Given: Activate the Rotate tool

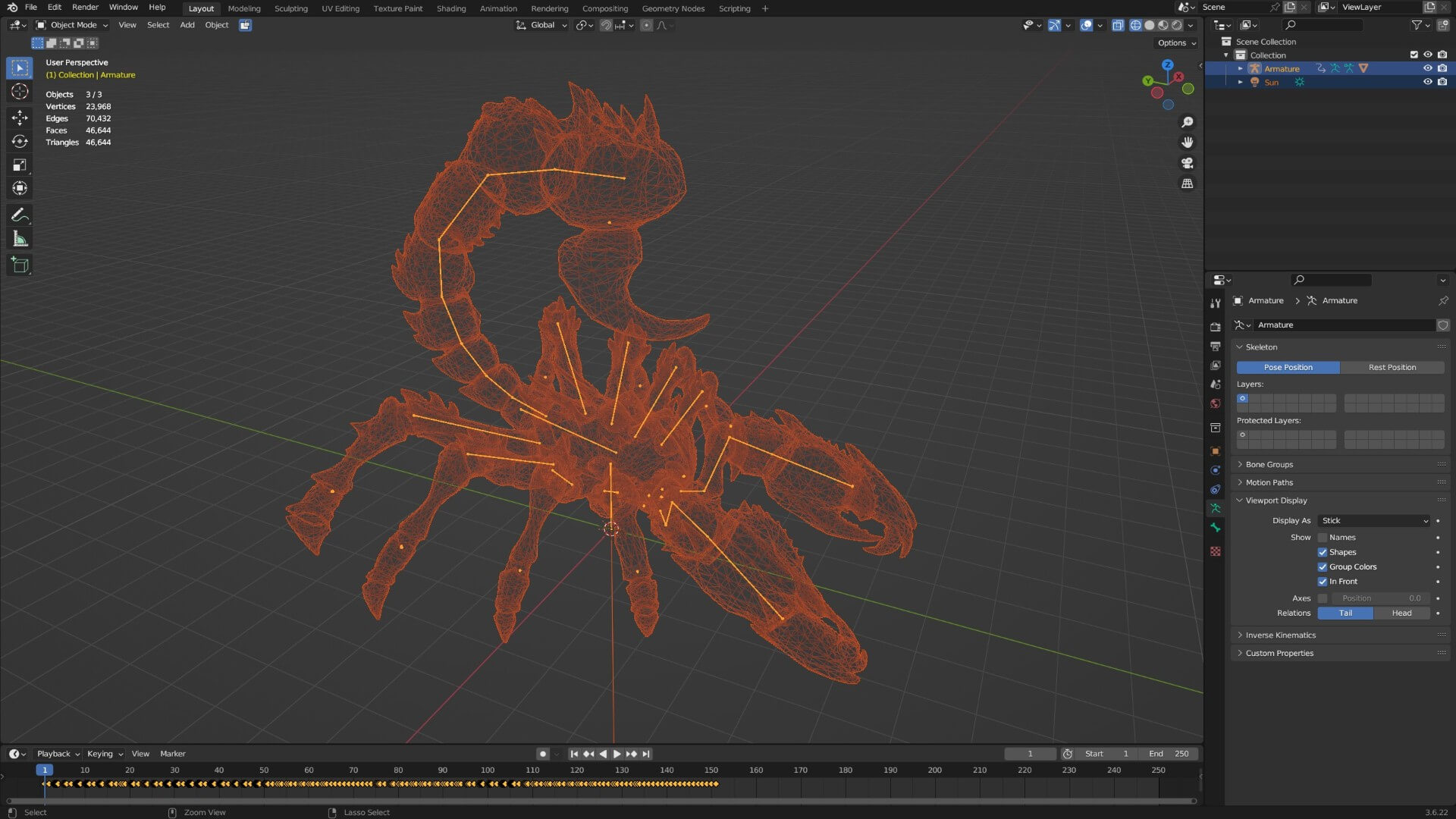Looking at the screenshot, I should coord(20,141).
